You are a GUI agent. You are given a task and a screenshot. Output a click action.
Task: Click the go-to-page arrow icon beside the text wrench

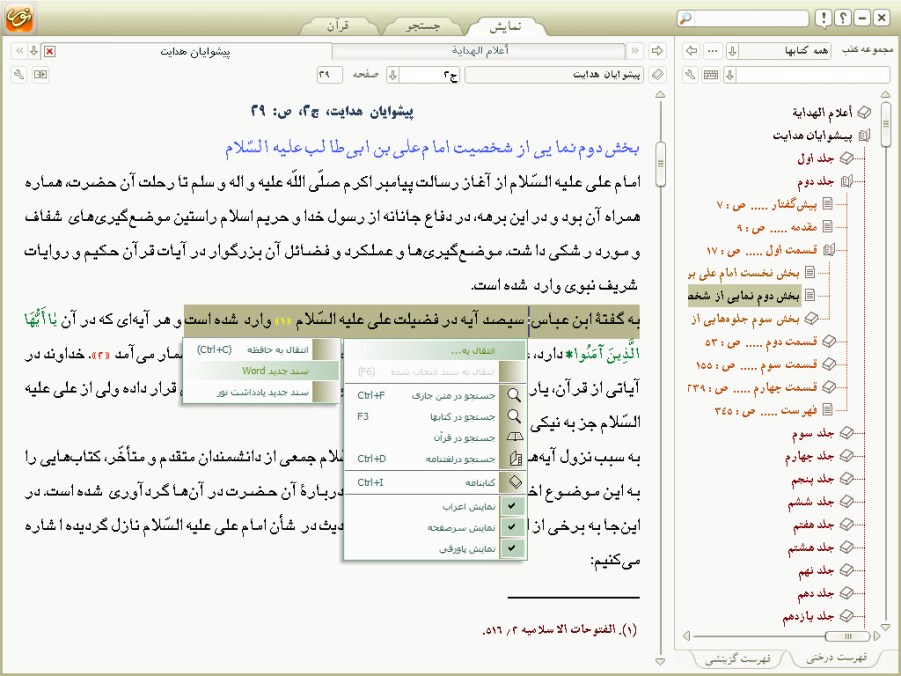pyautogui.click(x=40, y=75)
